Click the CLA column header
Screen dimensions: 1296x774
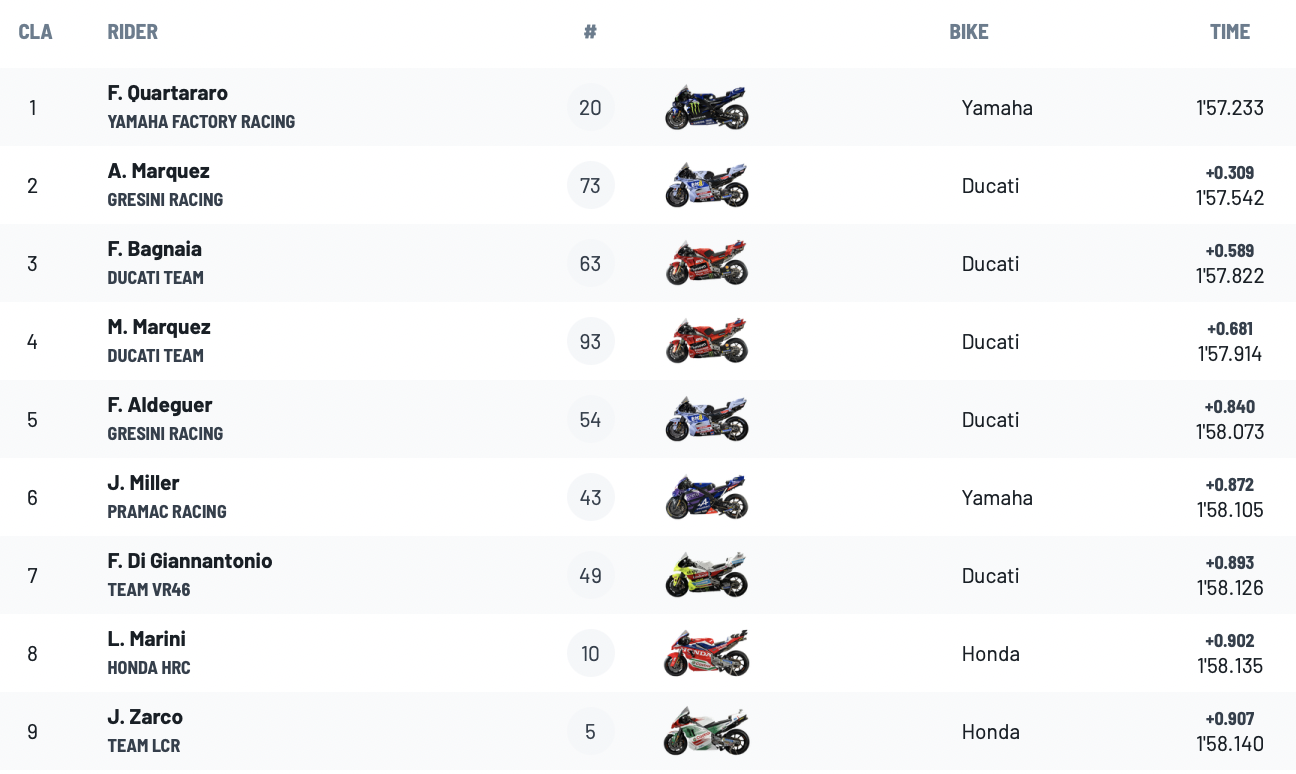point(35,32)
